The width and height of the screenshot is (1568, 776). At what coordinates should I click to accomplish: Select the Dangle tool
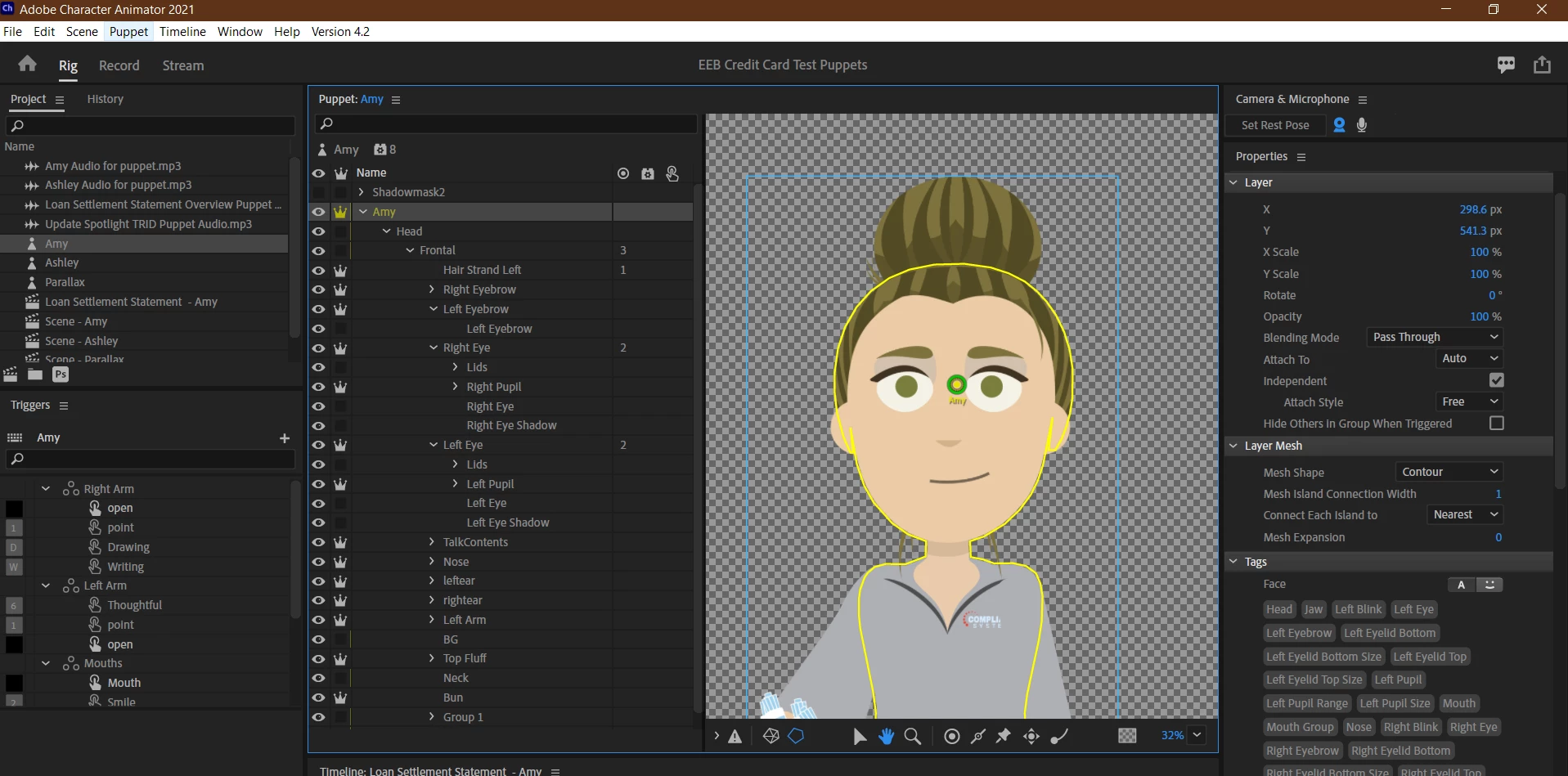coord(1059,736)
